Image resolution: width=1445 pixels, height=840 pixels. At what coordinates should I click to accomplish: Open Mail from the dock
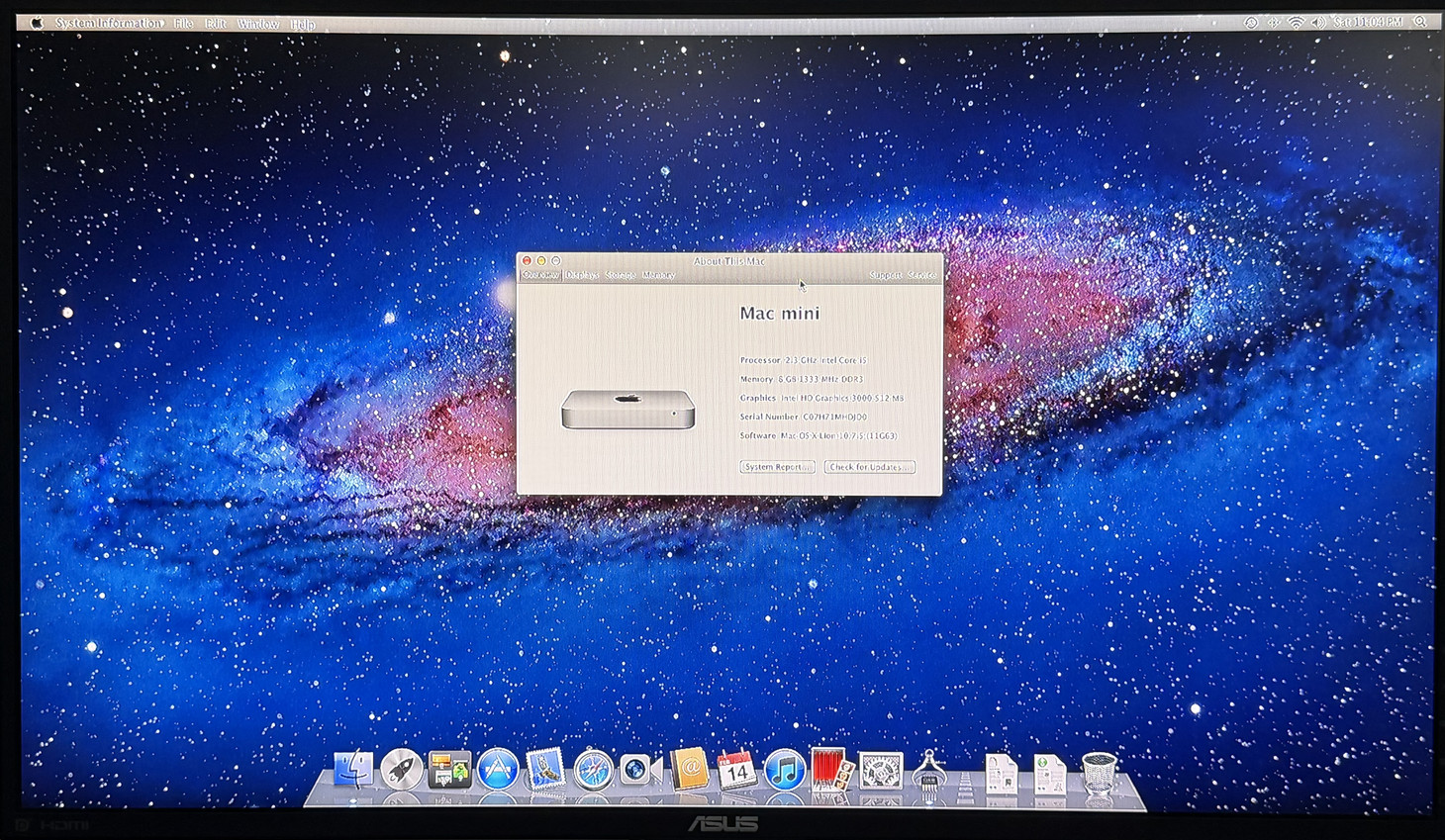(545, 769)
